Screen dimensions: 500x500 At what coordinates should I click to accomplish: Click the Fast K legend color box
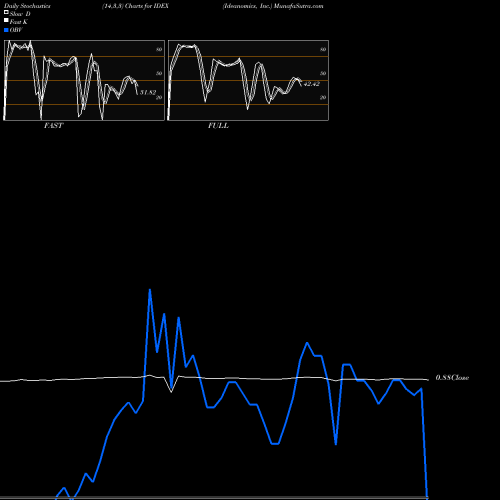pyautogui.click(x=6, y=21)
